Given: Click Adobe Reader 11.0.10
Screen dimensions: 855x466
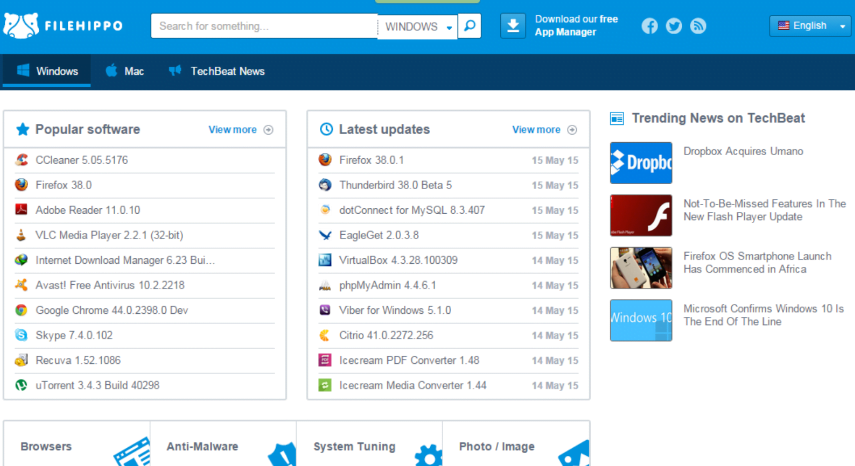Looking at the screenshot, I should coord(88,210).
